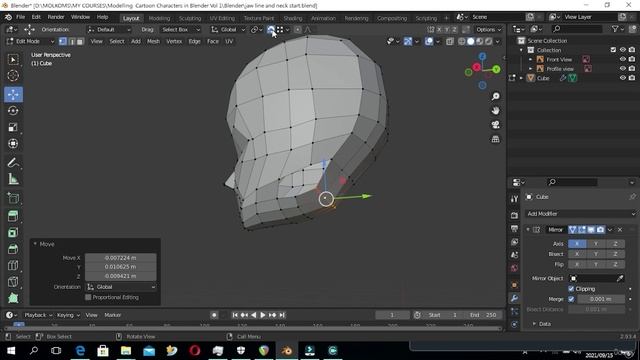Open Blender from Windows taskbar
Screen dimensions: 640x360
tap(287, 351)
